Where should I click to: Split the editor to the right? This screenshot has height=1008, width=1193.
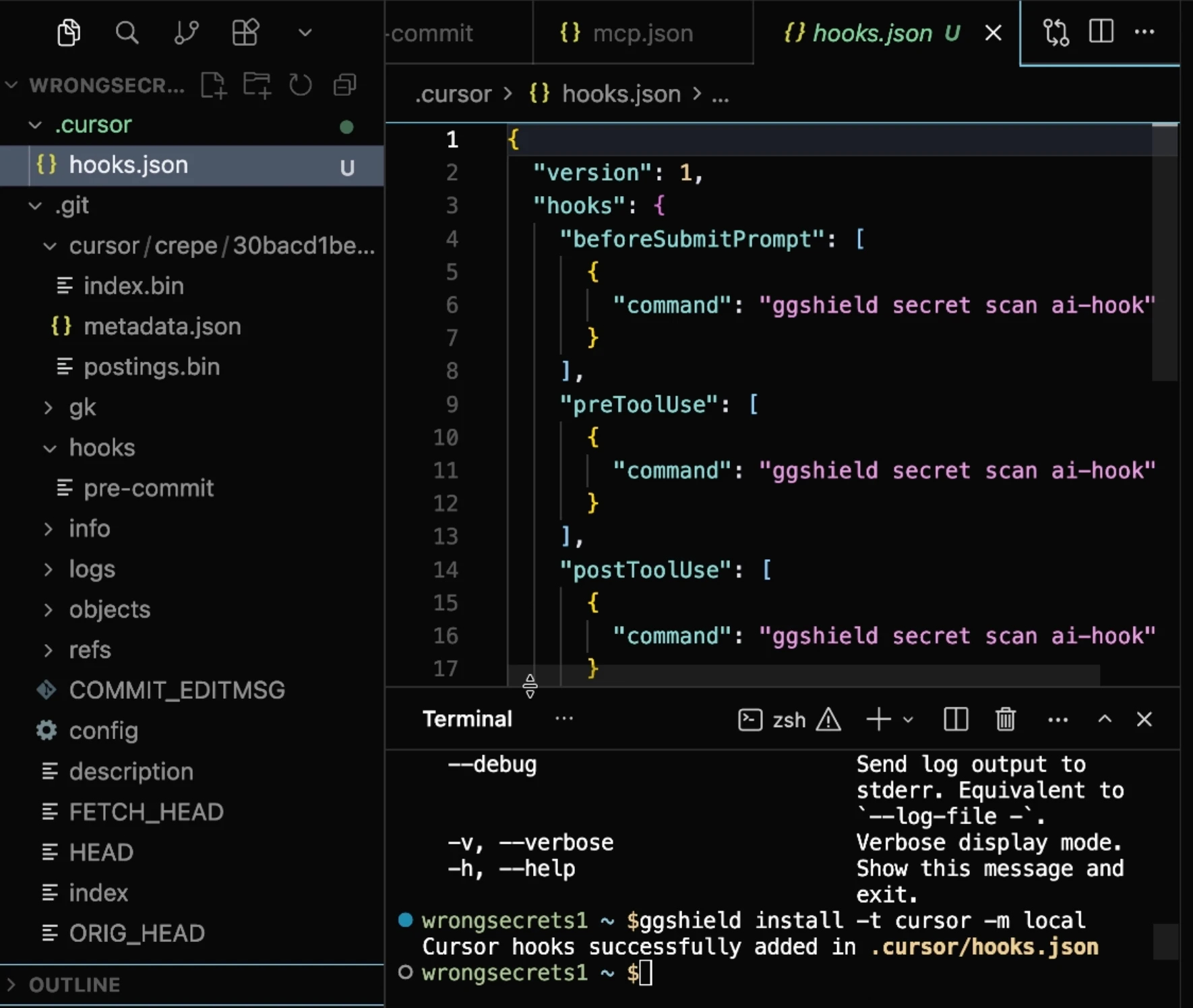tap(1101, 32)
